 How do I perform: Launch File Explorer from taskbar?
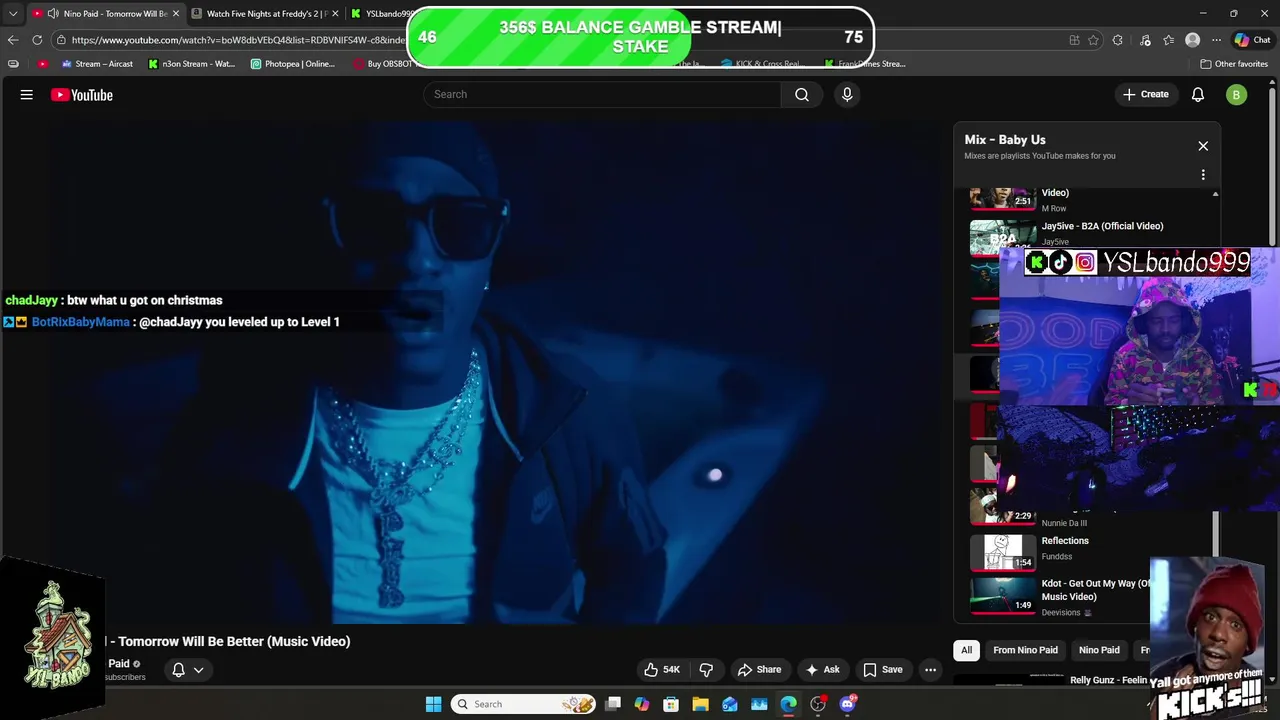click(700, 704)
